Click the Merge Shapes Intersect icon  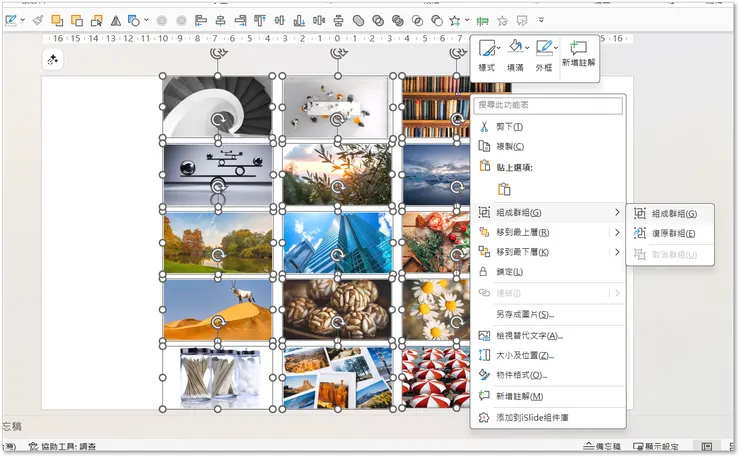coord(417,20)
